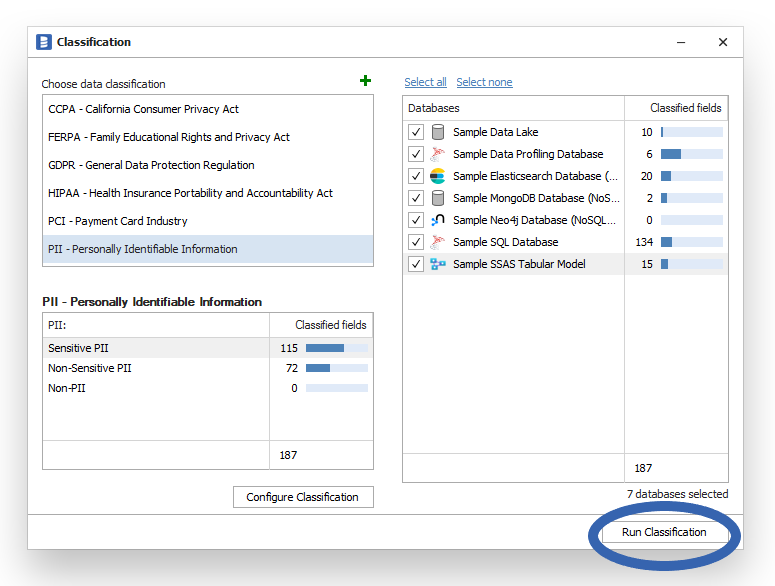Image resolution: width=775 pixels, height=586 pixels.
Task: Select GDPR - General Data Protection Regulation
Action: 151,165
